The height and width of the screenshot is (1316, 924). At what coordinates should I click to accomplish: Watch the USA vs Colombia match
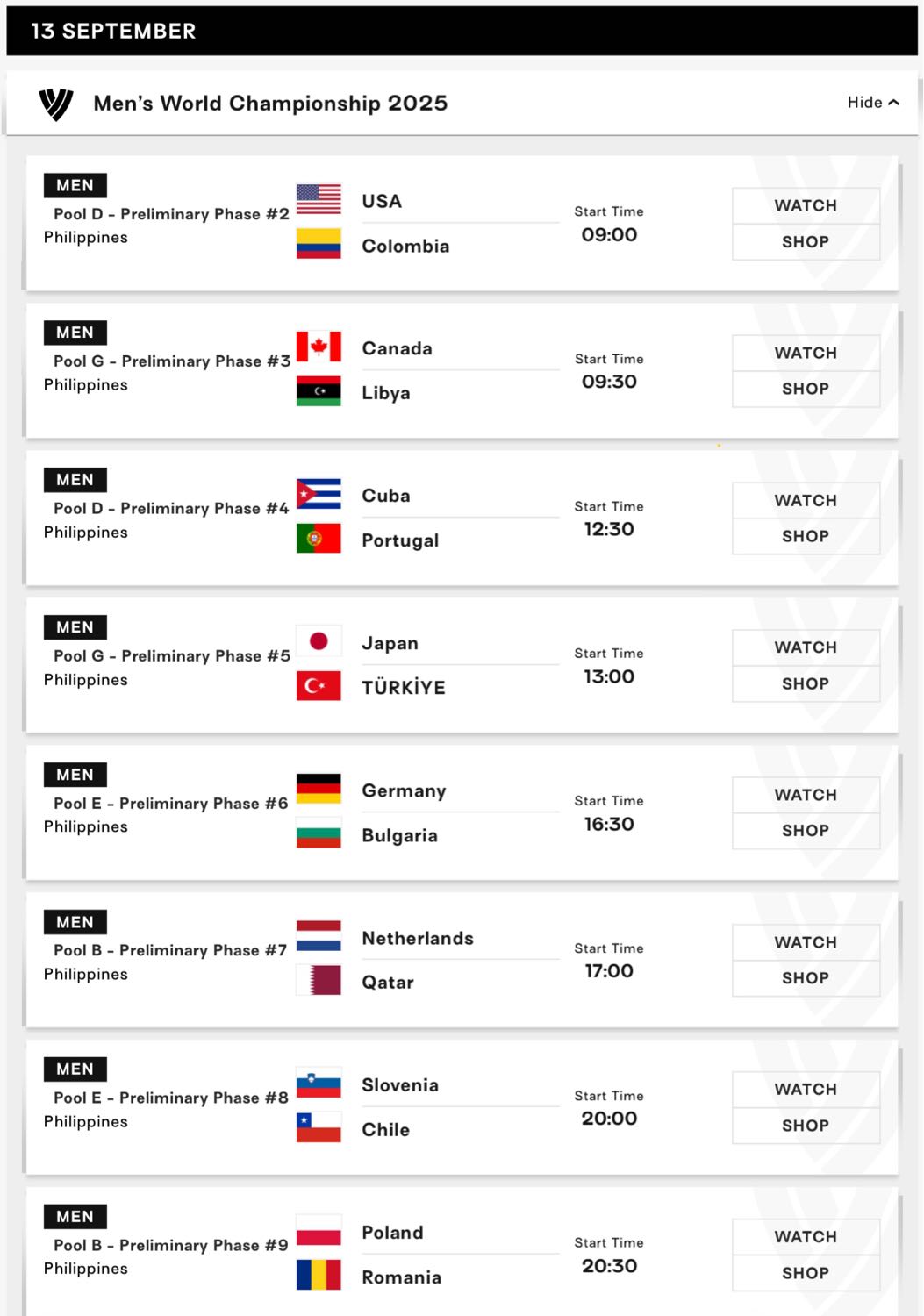(x=806, y=205)
